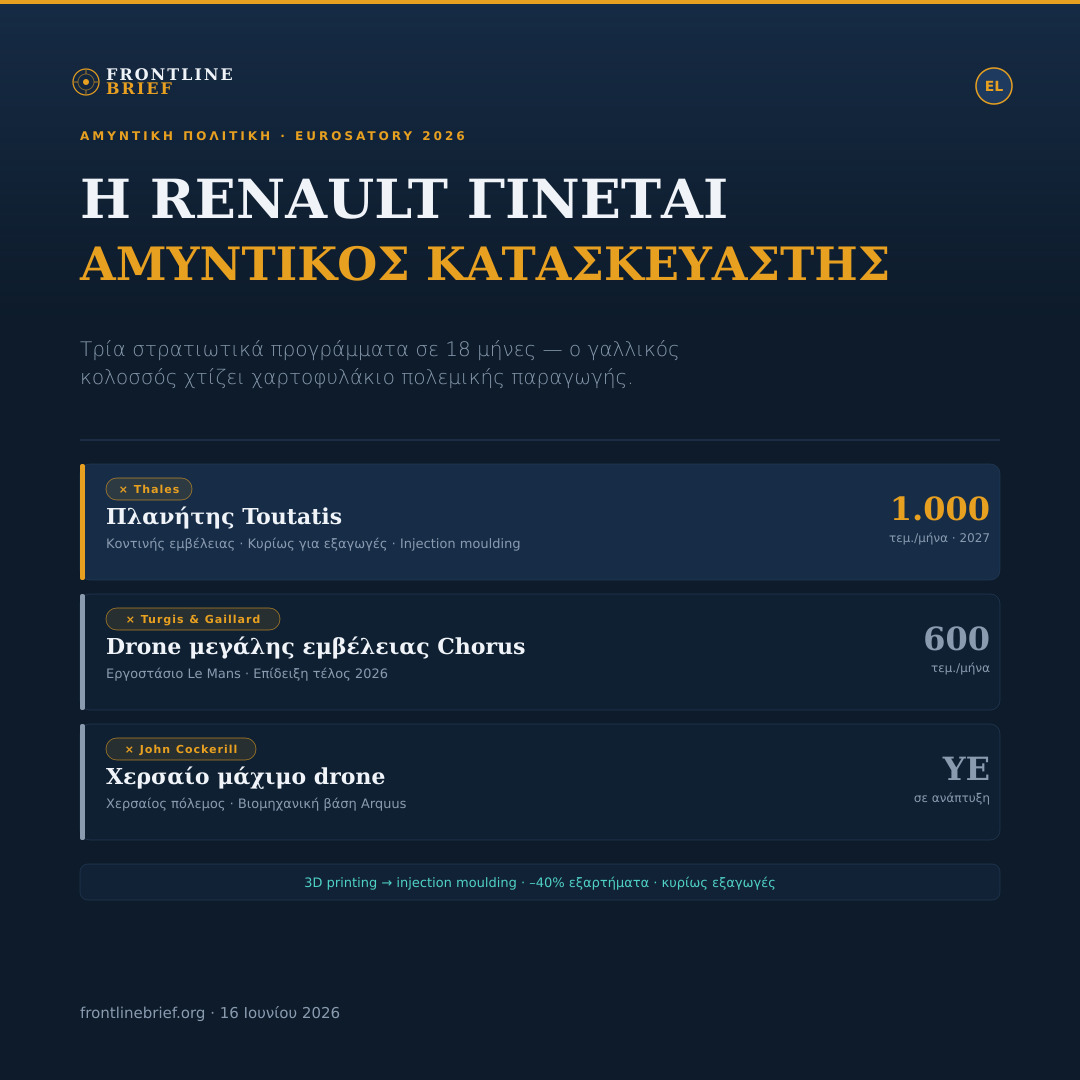
Task: Click the × Thales partner tag
Action: [x=149, y=489]
